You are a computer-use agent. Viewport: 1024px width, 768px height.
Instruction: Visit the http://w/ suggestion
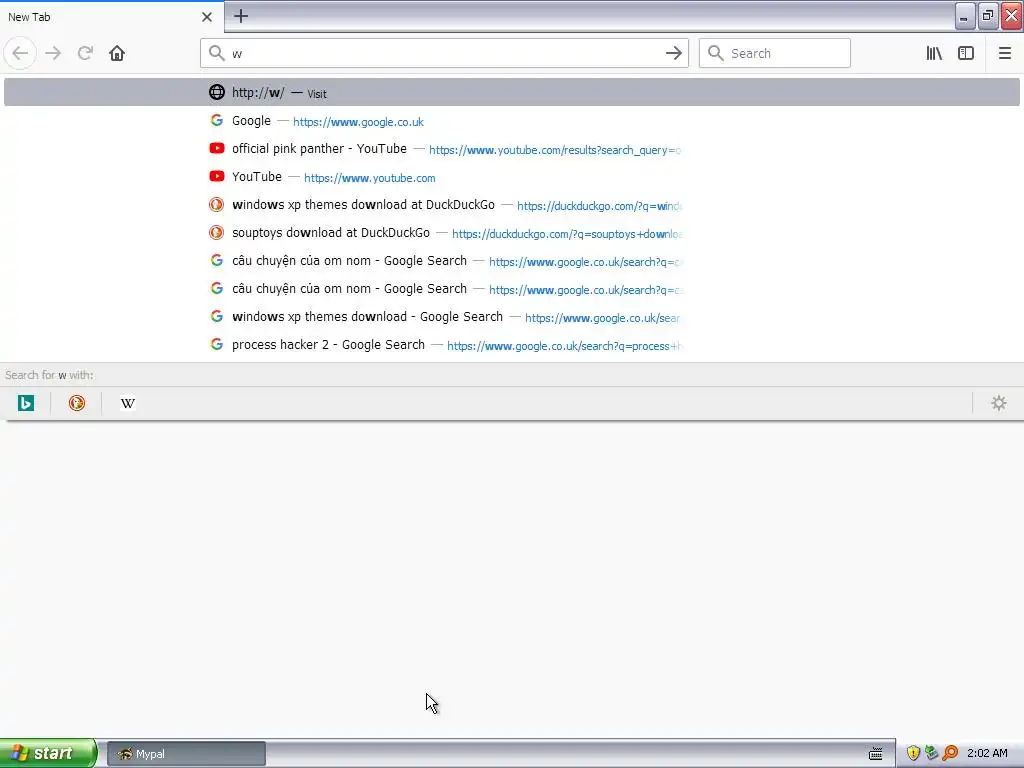pos(511,92)
